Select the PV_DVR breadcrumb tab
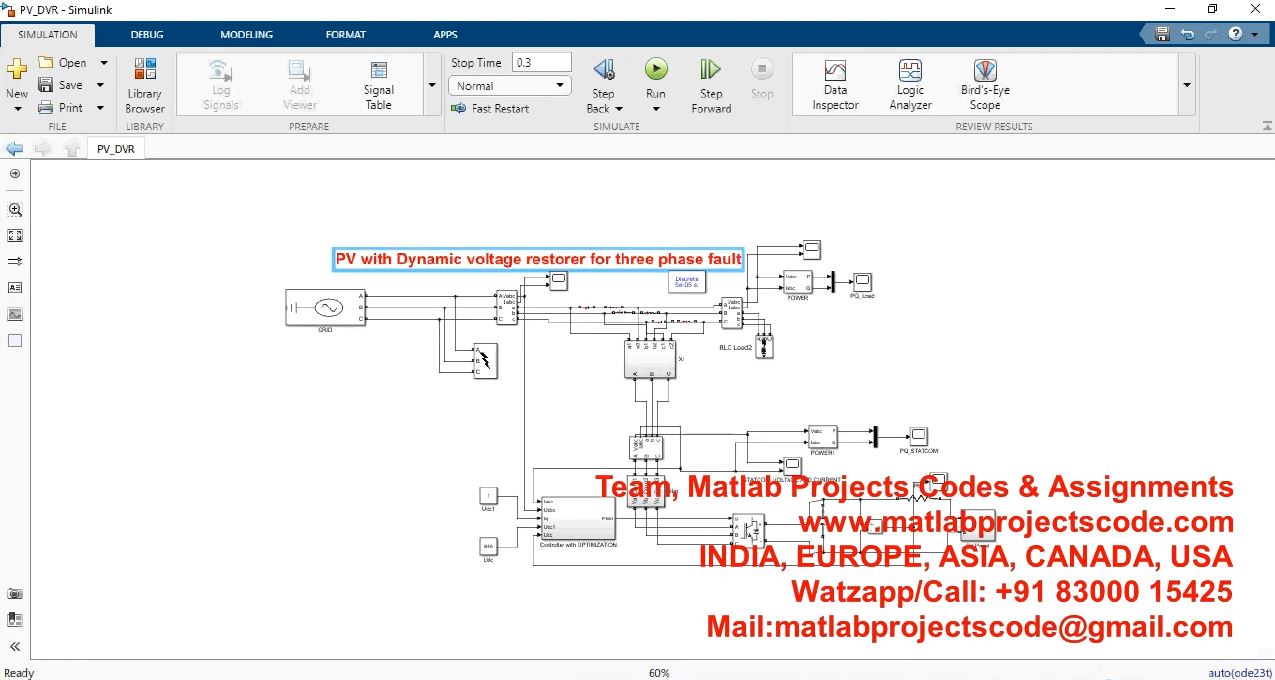Viewport: 1275px width, 680px height. click(x=116, y=149)
